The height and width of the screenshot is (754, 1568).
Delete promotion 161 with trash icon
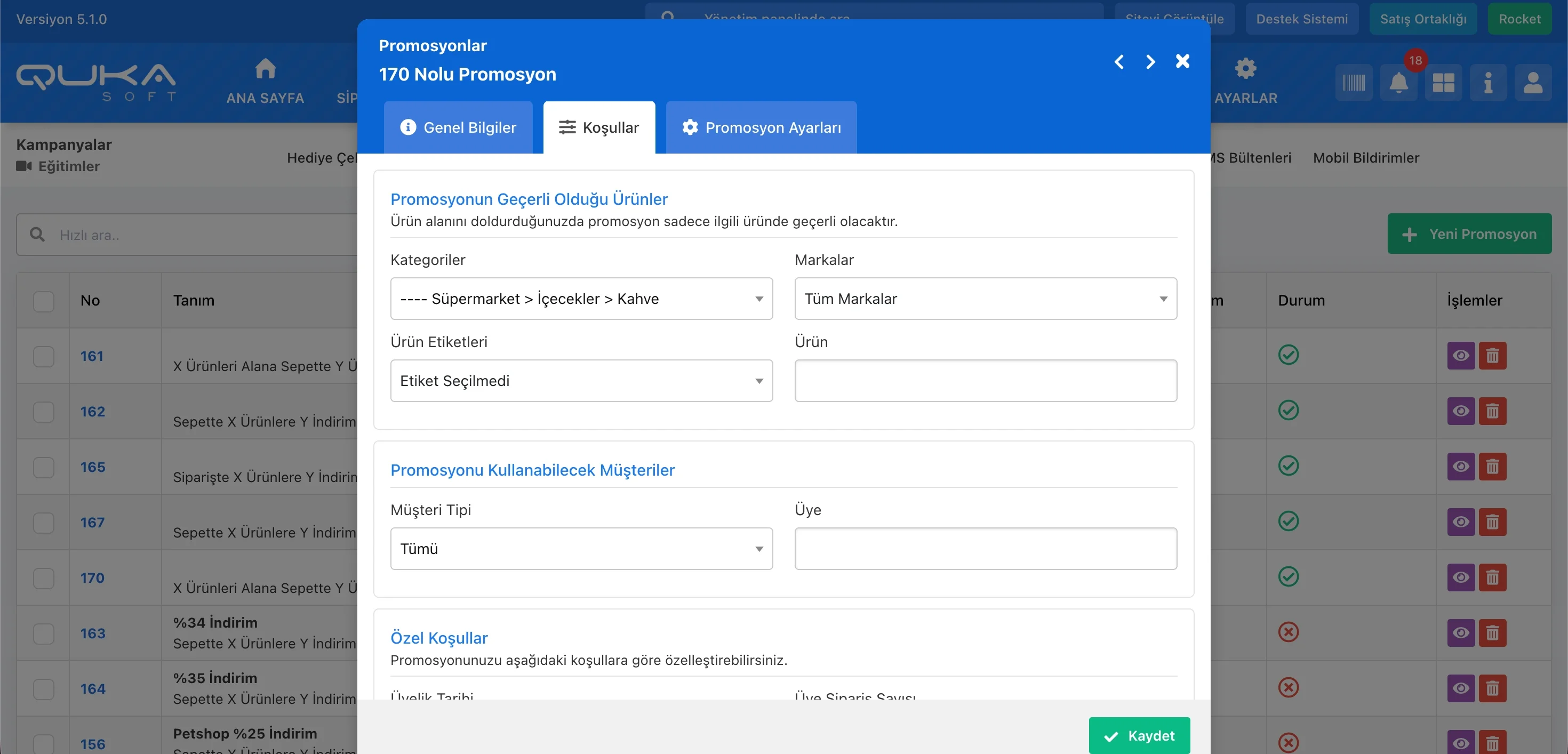click(x=1492, y=355)
